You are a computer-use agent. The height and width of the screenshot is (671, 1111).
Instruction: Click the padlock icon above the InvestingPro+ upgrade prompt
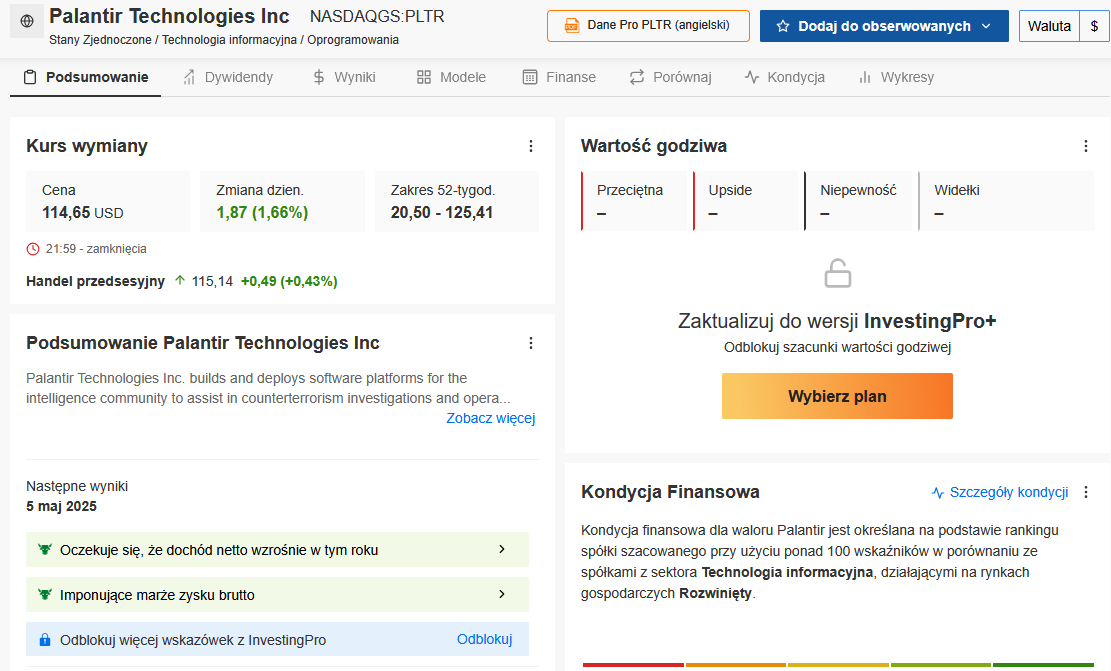[x=837, y=273]
